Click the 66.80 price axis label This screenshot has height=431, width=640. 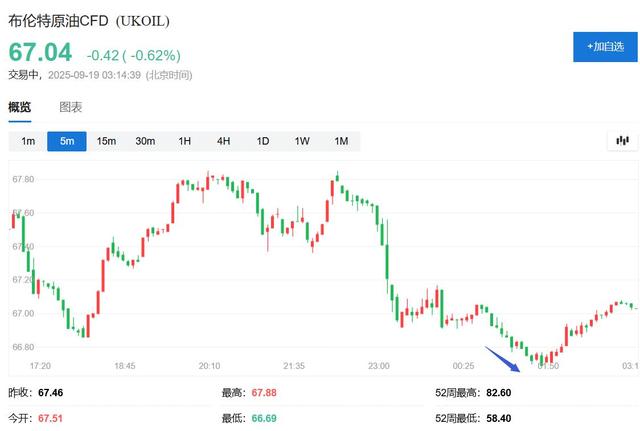pos(23,347)
